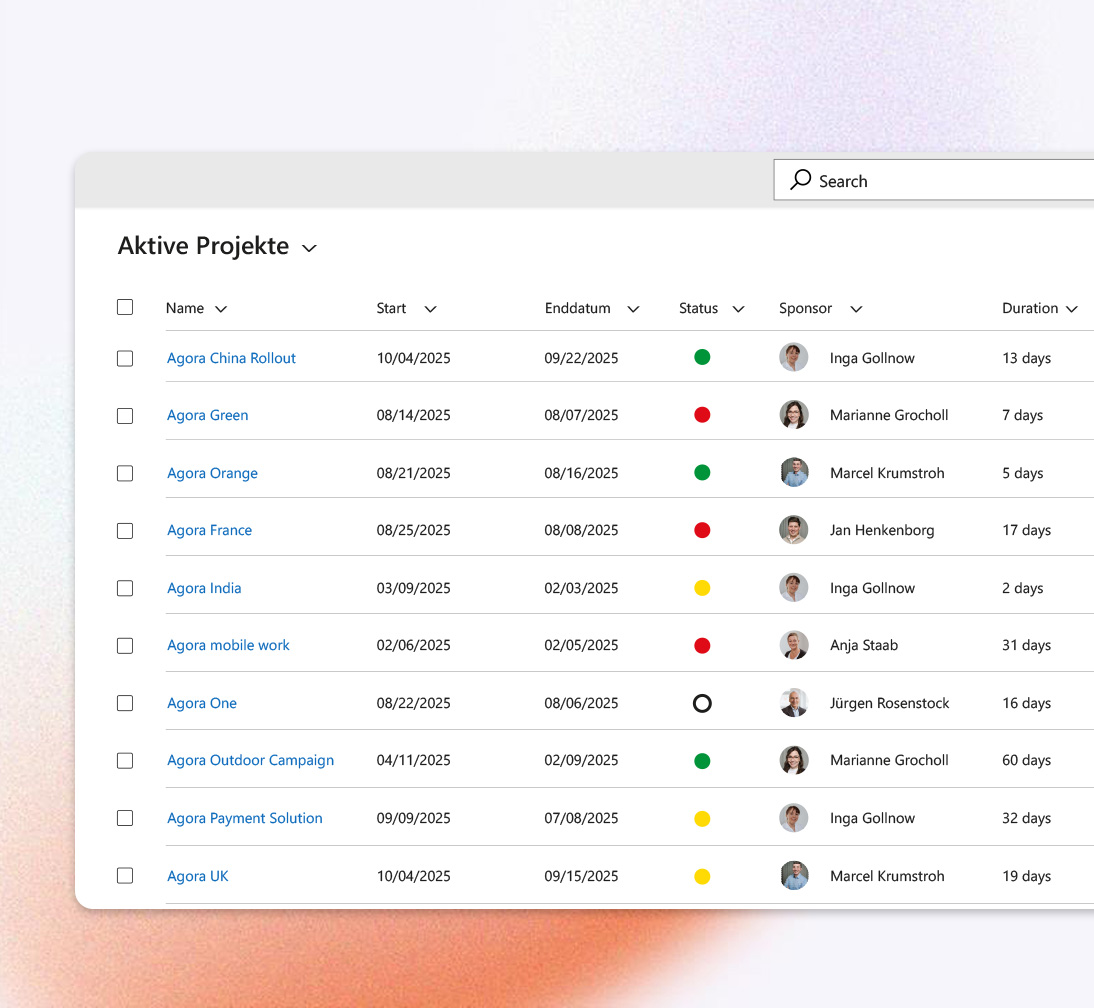Click the Sponsor column header label

[x=805, y=308]
